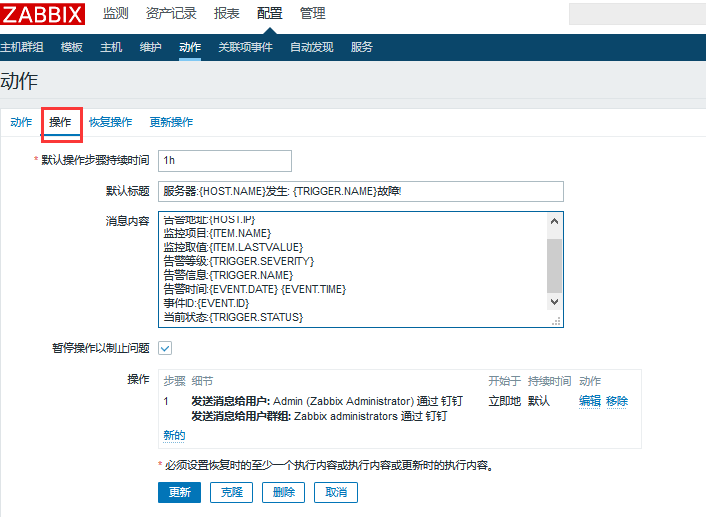Focus the 默认标题 input field
The width and height of the screenshot is (706, 517).
click(x=361, y=191)
